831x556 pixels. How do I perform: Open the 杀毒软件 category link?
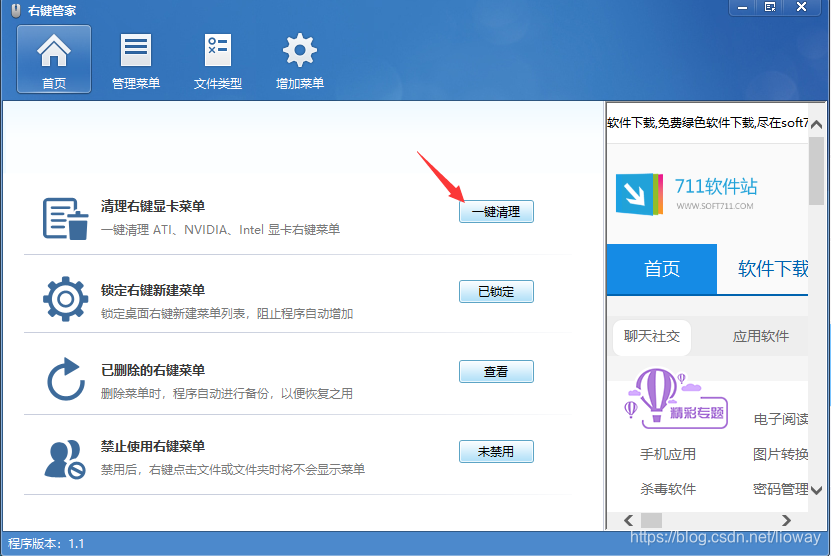668,489
